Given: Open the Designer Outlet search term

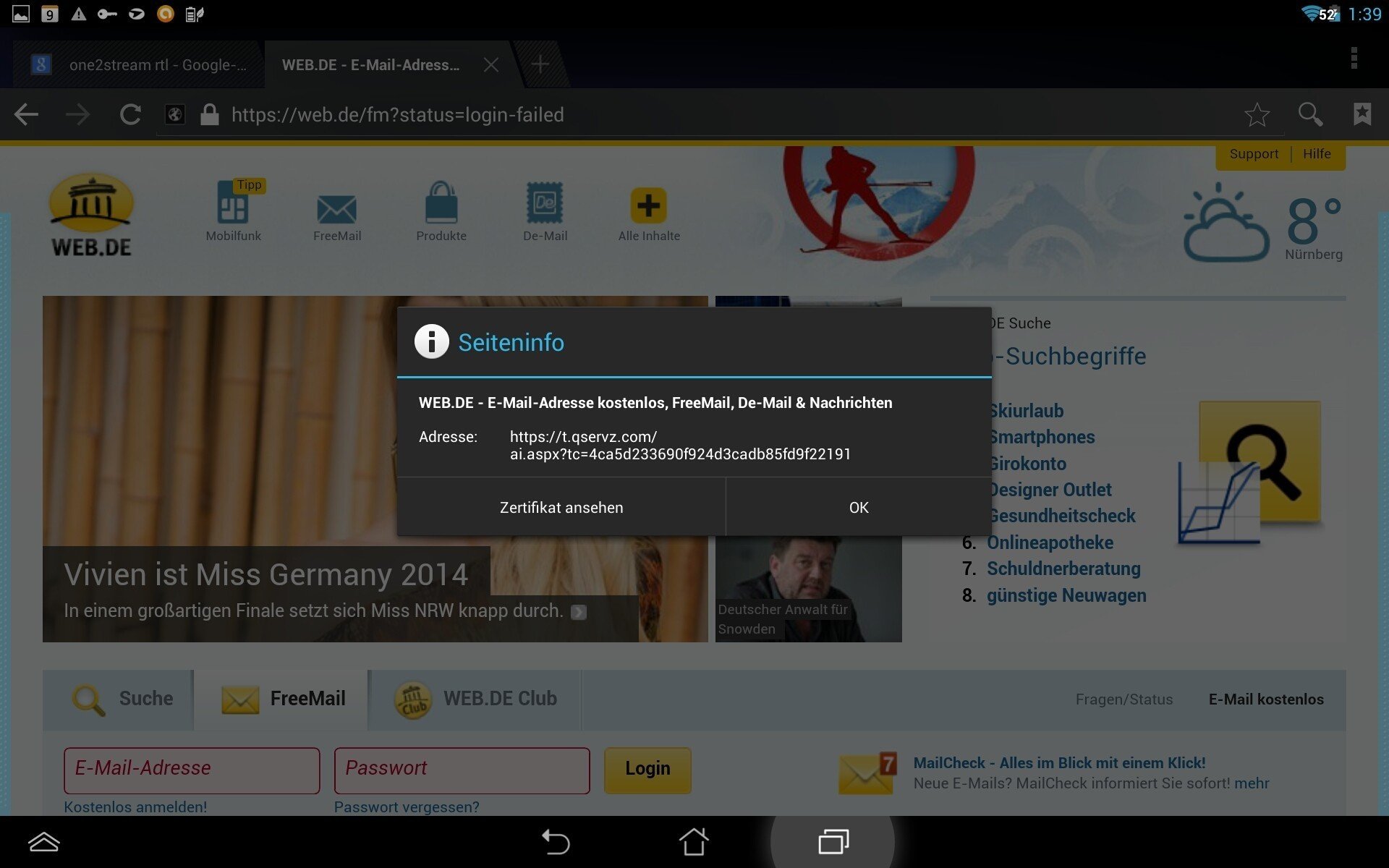Looking at the screenshot, I should (x=1050, y=490).
